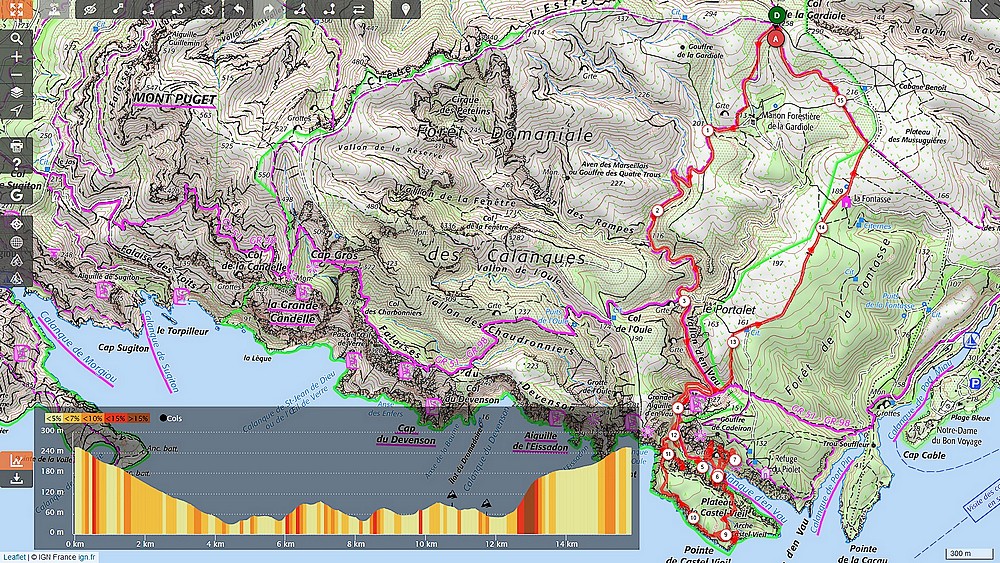Open the ign.fr link
This screenshot has height=563, width=1000.
click(86, 557)
